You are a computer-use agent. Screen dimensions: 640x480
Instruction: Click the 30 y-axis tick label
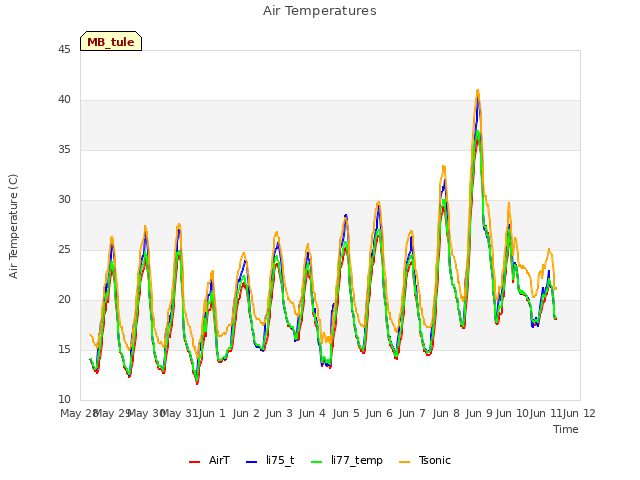64,200
